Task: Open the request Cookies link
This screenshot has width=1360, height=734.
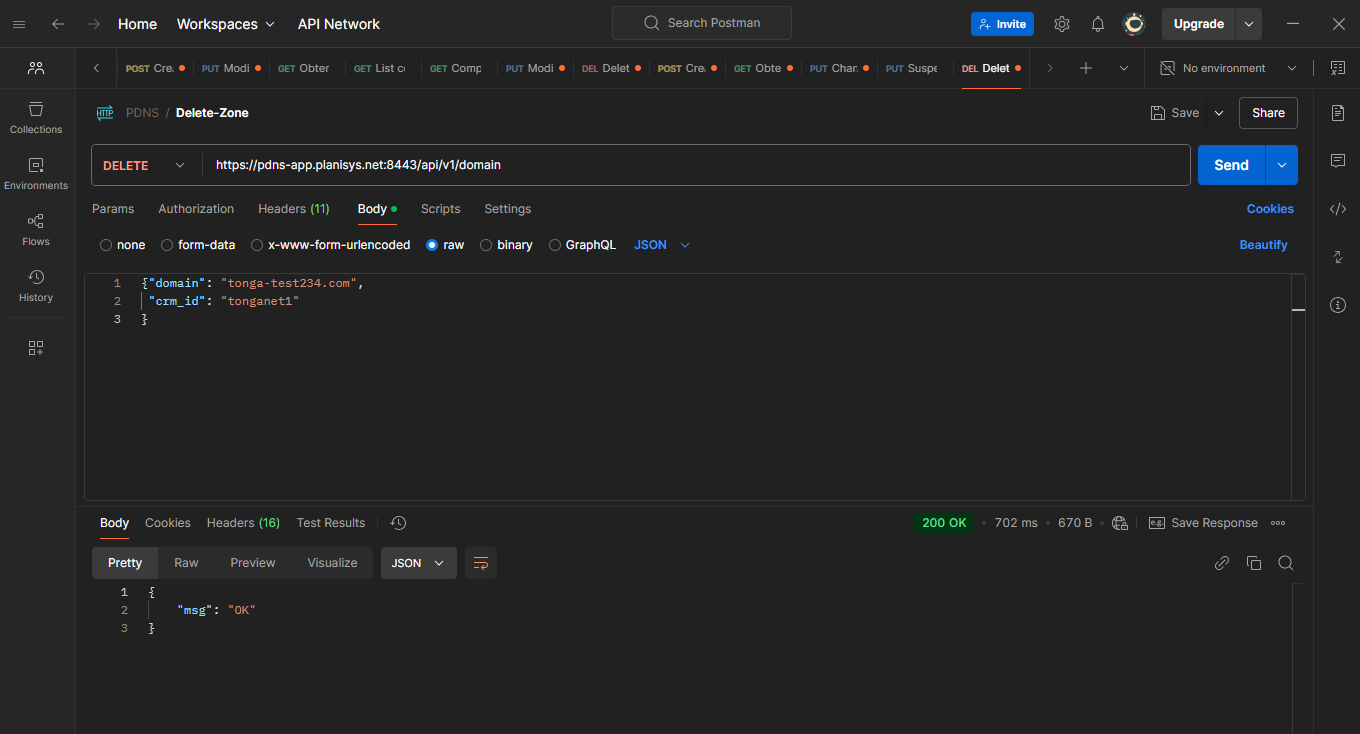Action: pyautogui.click(x=1270, y=209)
